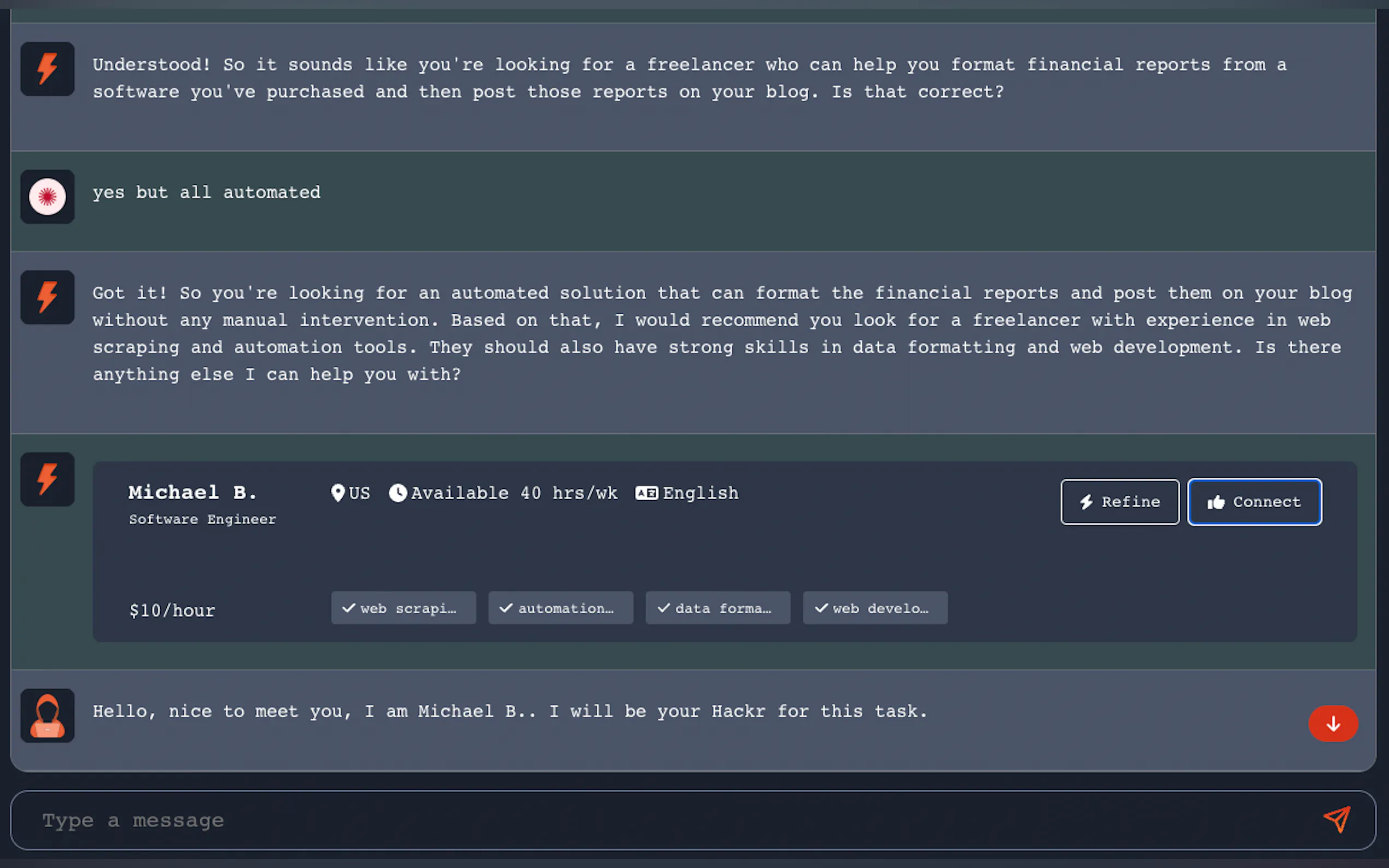This screenshot has height=868, width=1389.
Task: Click the "yes but all automated" message
Action: coord(207,192)
